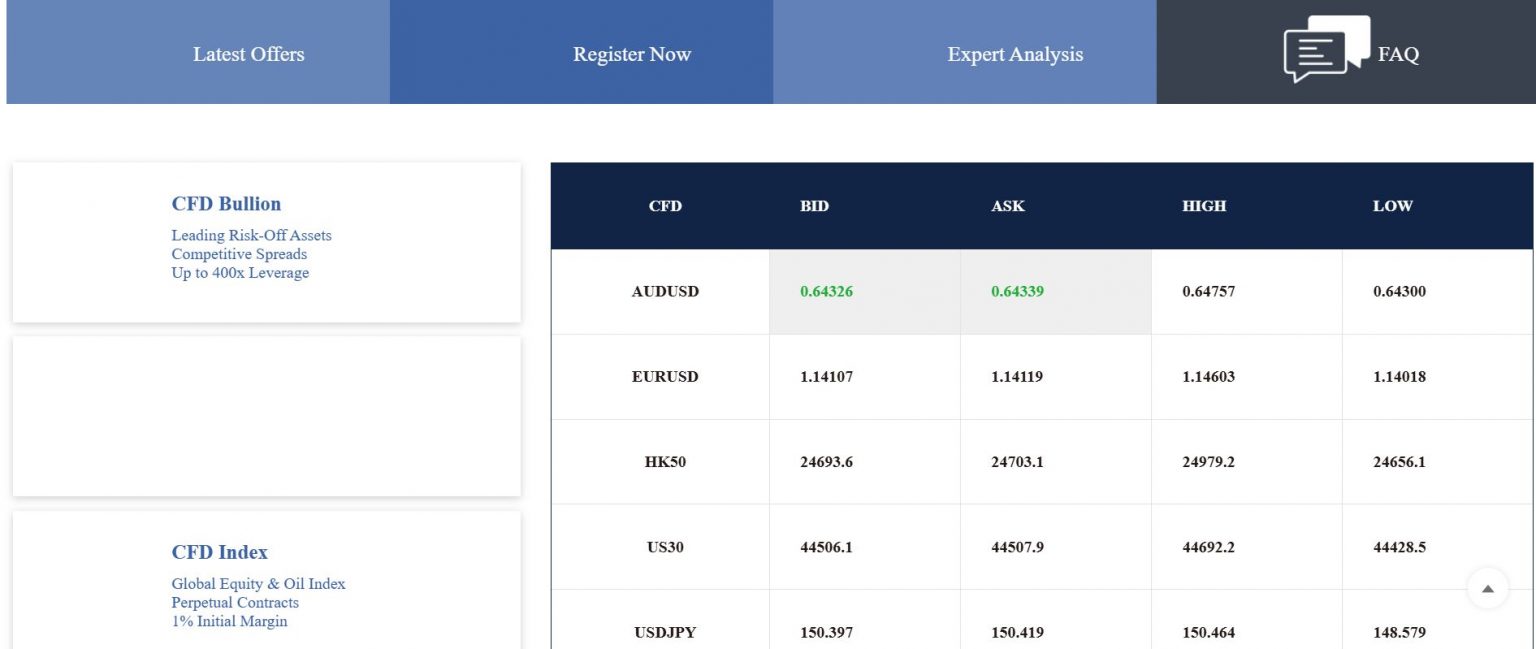Image resolution: width=1536 pixels, height=649 pixels.
Task: Open the FAQ text link
Action: 1398,54
